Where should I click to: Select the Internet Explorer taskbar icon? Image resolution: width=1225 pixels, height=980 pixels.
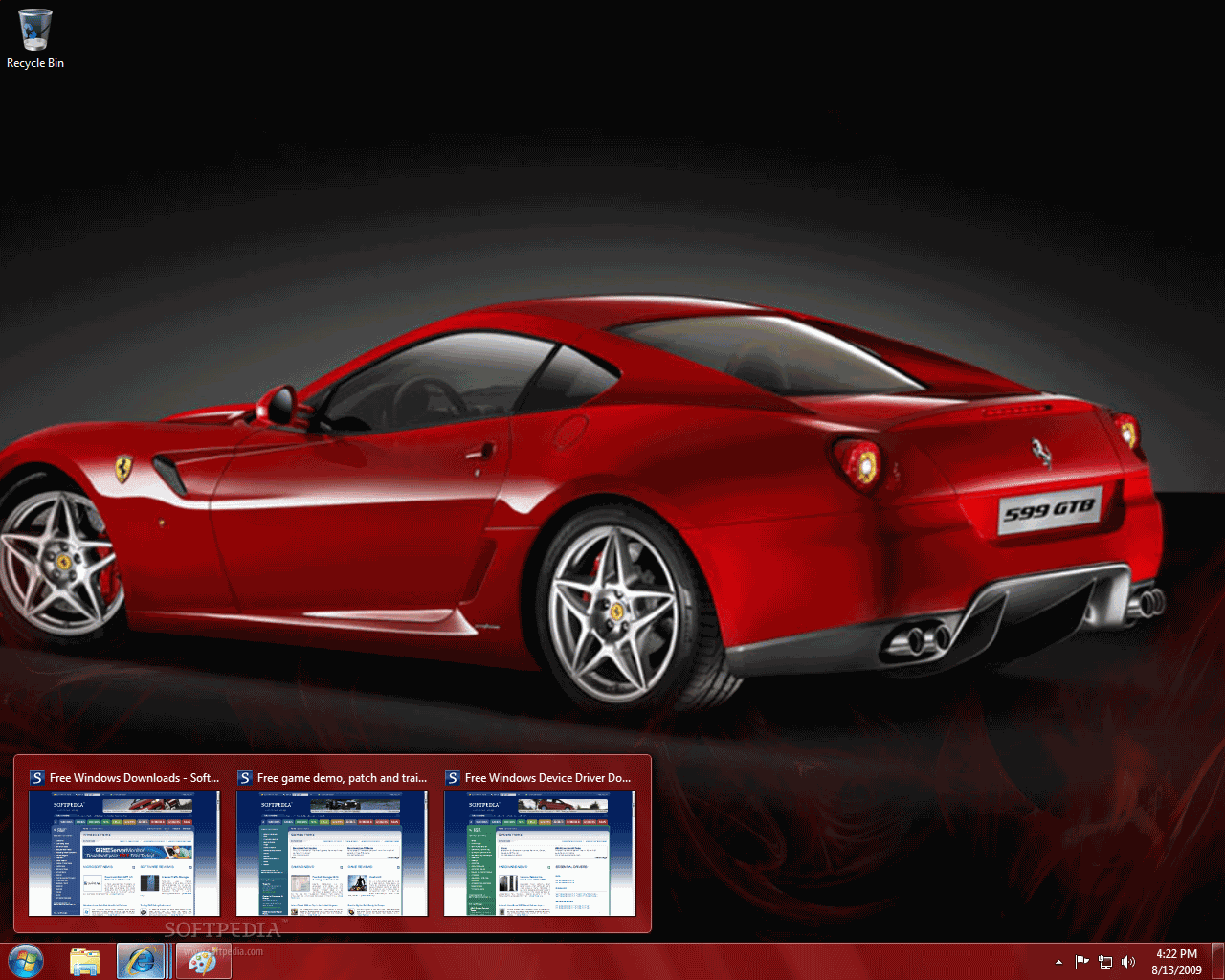click(143, 962)
